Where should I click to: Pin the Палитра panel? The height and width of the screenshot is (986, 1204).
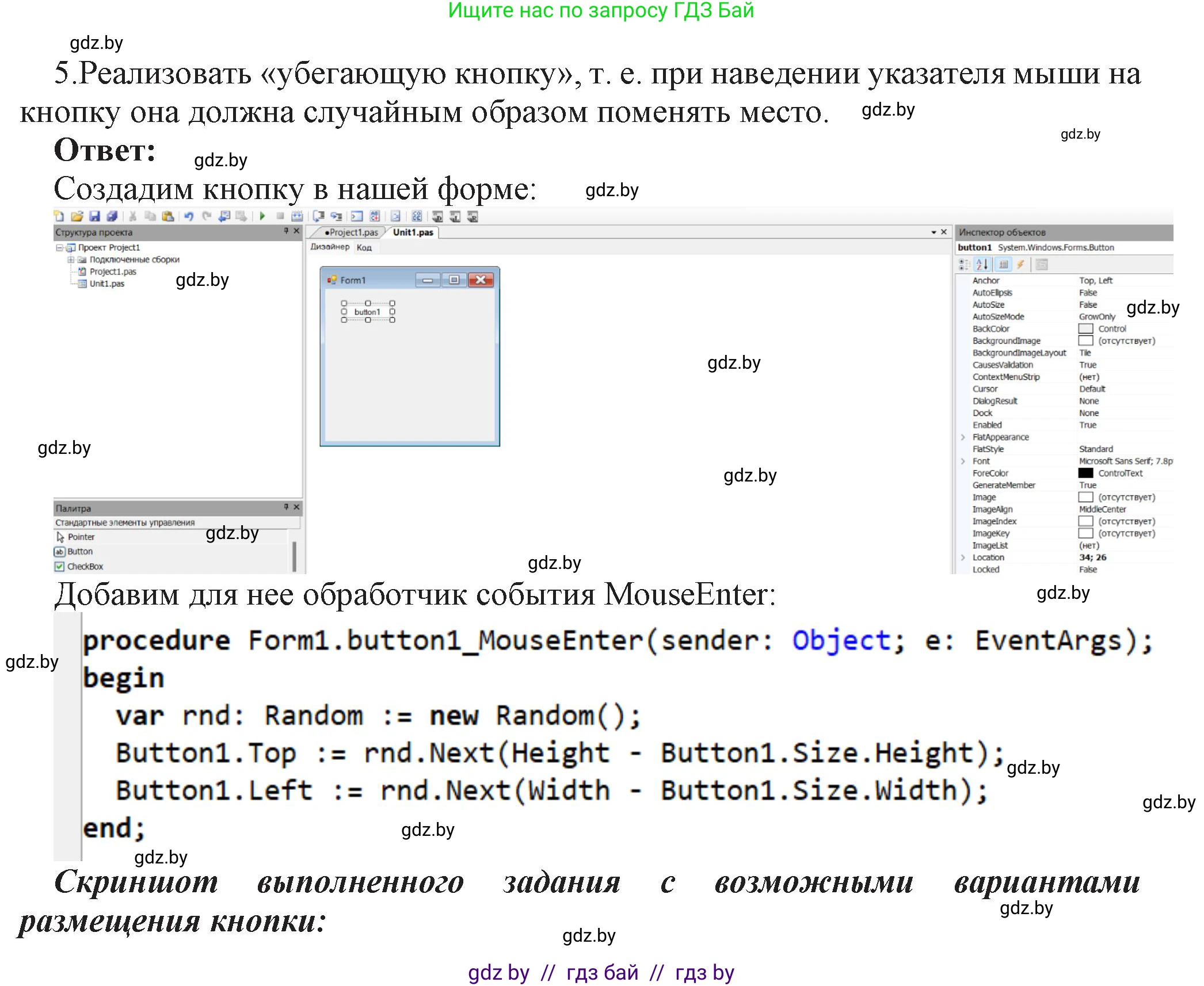tap(286, 507)
